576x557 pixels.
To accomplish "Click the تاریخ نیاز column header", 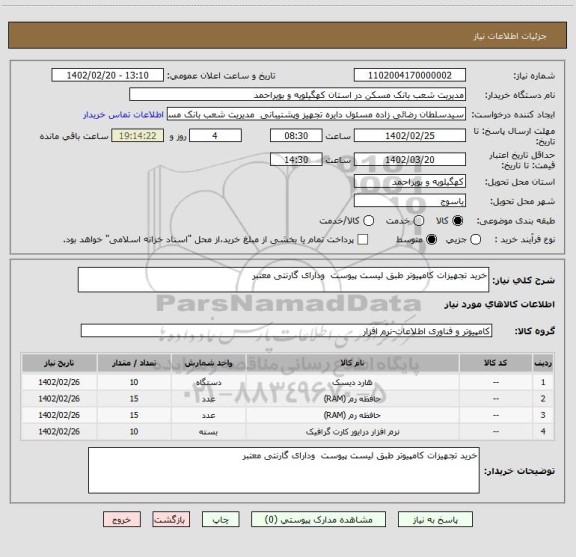I will click(x=59, y=363).
